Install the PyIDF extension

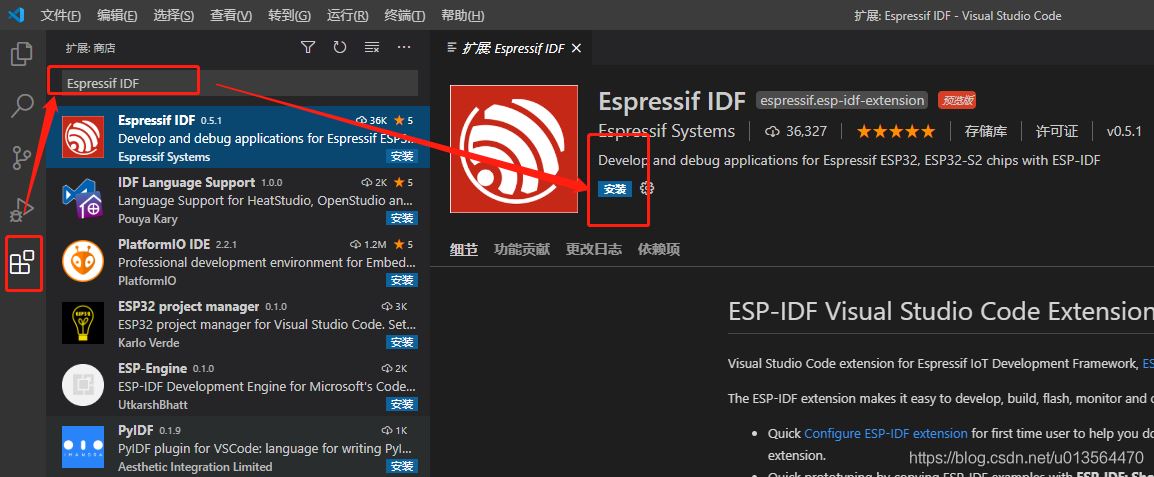(x=402, y=466)
